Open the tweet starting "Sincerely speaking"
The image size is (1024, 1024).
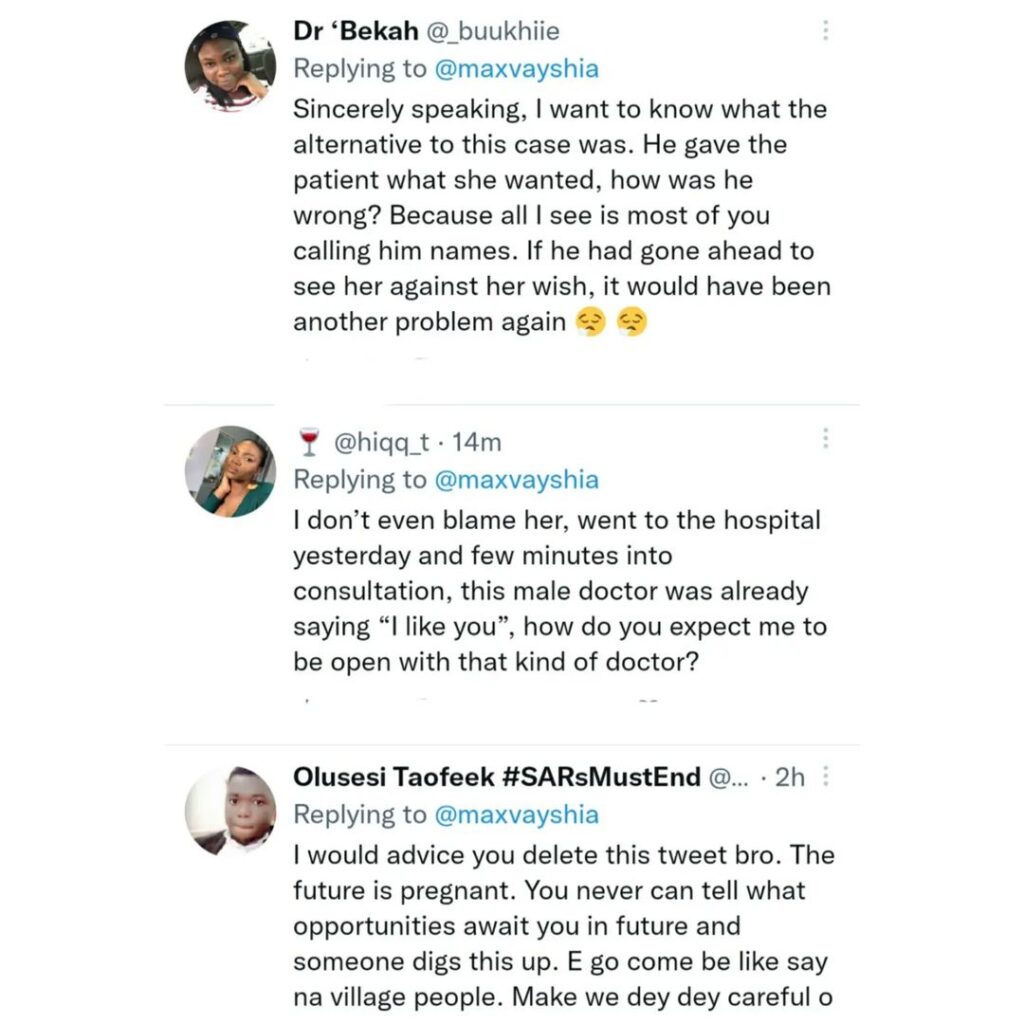click(560, 215)
